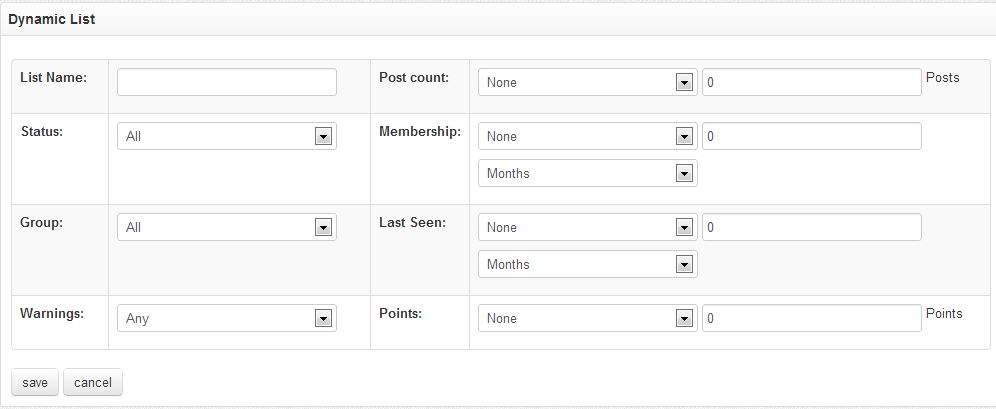Open the Last Seen Months unit dropdown

click(588, 264)
